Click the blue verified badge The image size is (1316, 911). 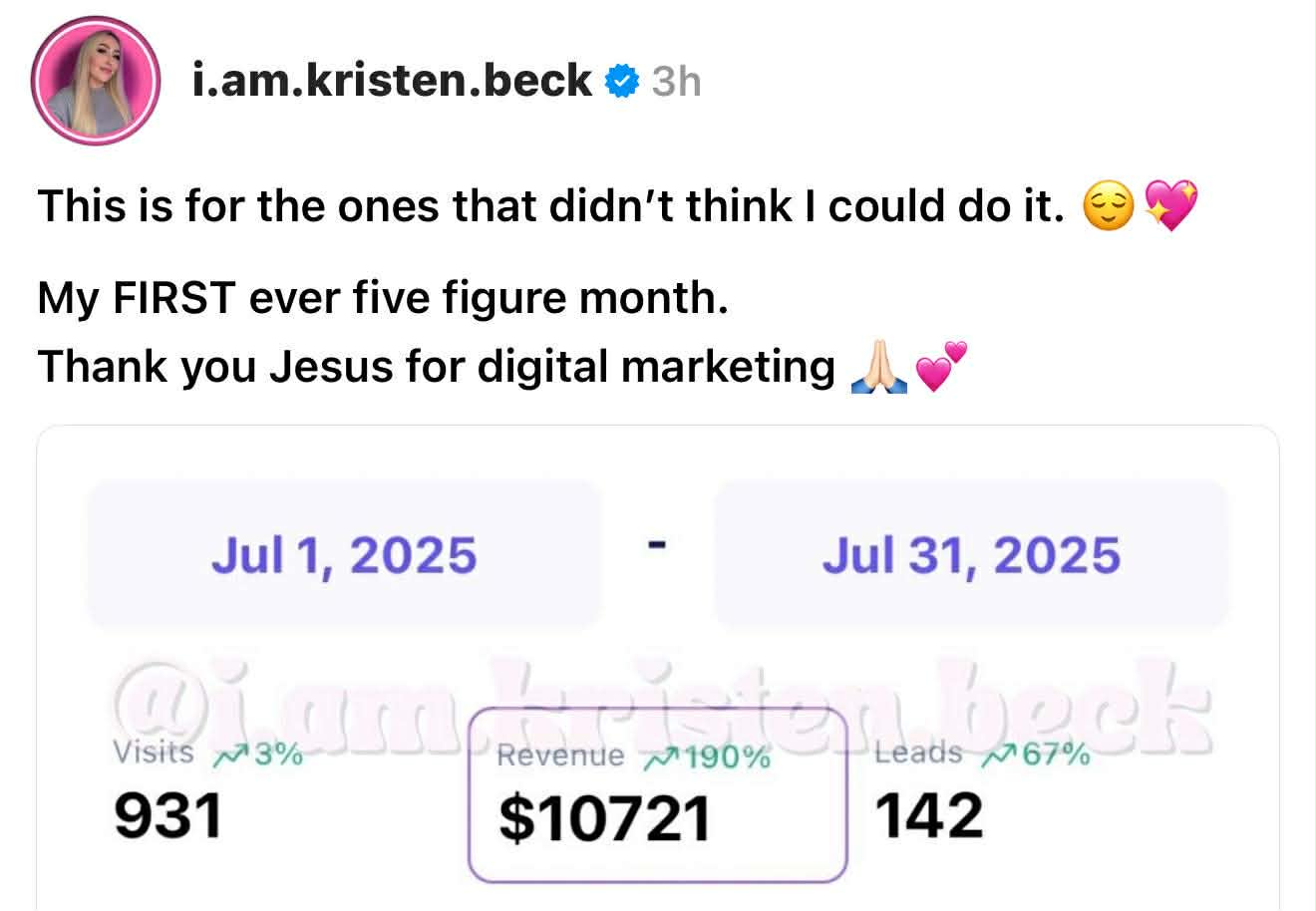622,80
